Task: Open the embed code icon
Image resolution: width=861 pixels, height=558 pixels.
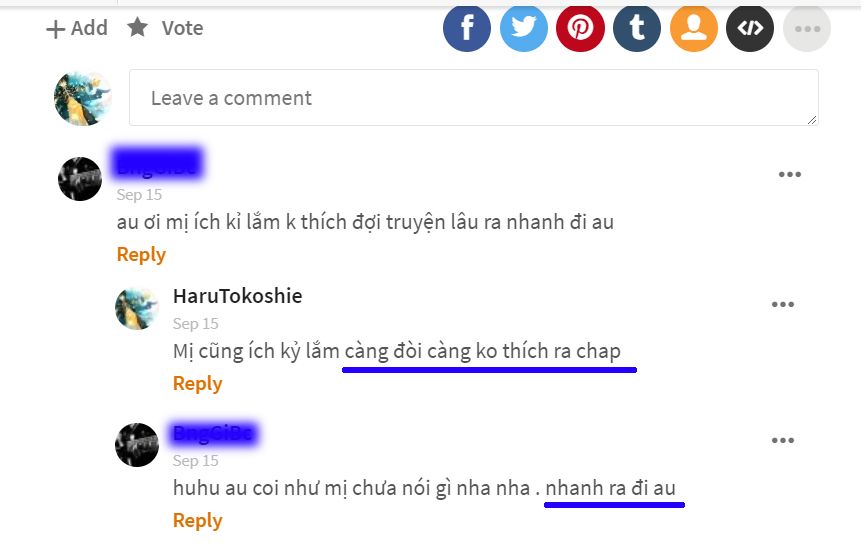Action: click(x=750, y=28)
